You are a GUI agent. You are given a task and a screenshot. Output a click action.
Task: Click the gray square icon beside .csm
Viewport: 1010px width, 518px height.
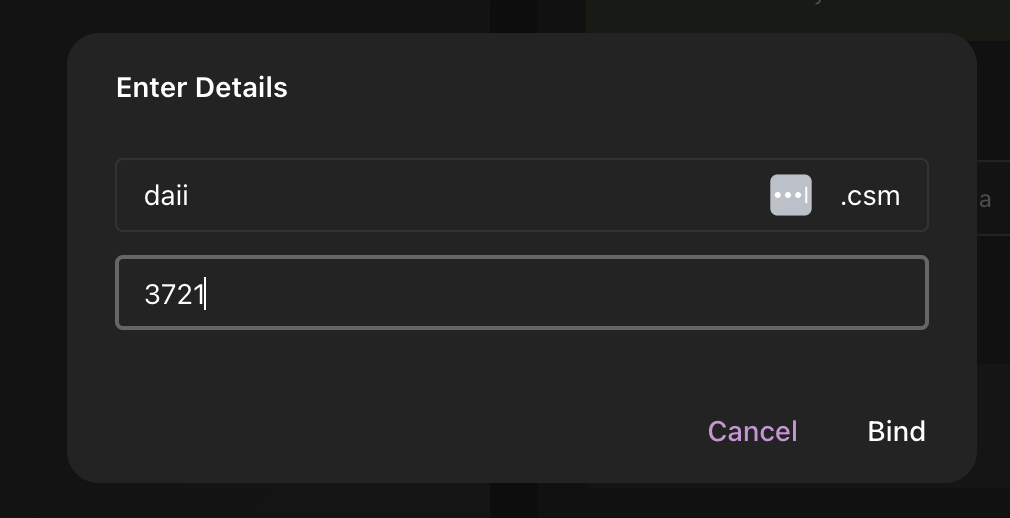point(790,195)
